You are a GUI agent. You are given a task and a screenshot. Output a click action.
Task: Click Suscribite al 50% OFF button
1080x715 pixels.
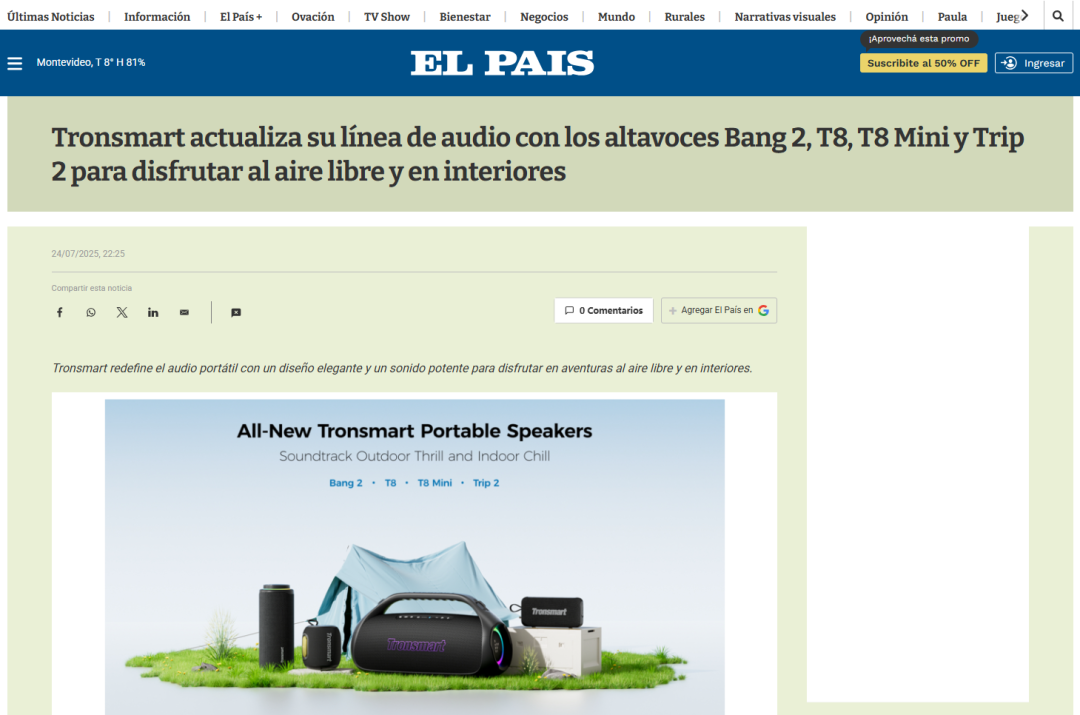tap(923, 63)
